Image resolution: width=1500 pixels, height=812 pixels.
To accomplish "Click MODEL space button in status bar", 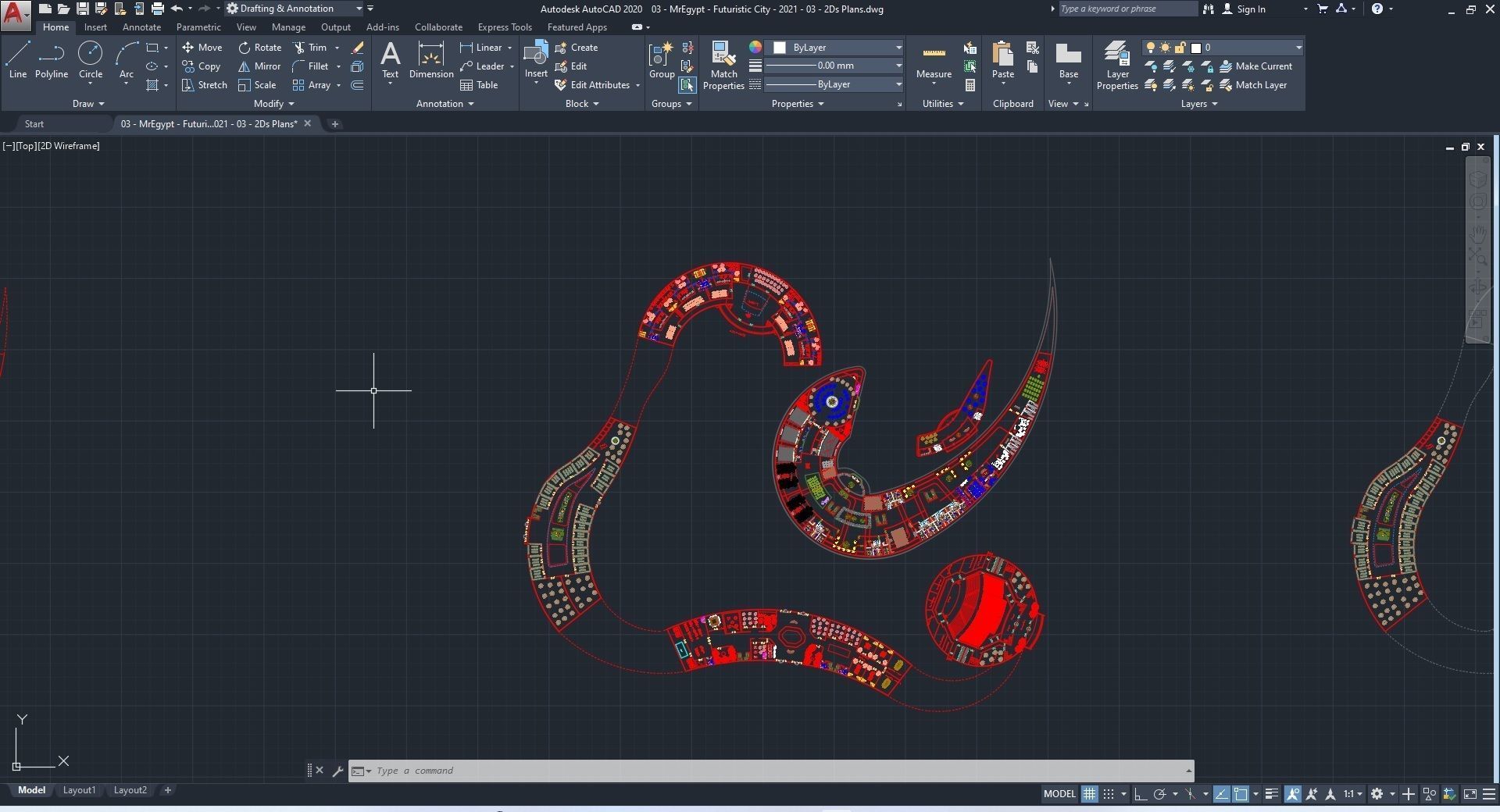I will (x=1059, y=794).
